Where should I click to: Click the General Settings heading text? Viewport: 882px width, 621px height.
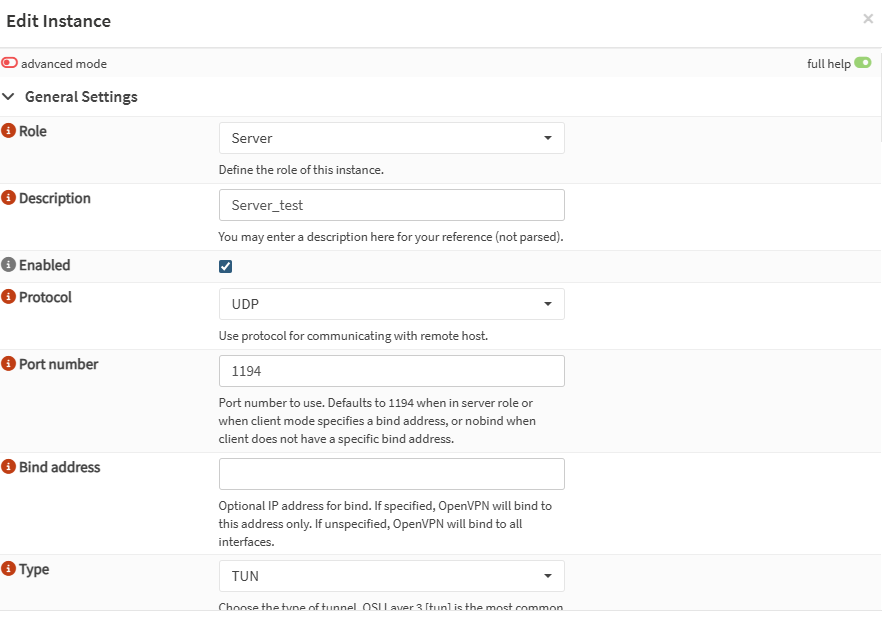click(x=81, y=97)
